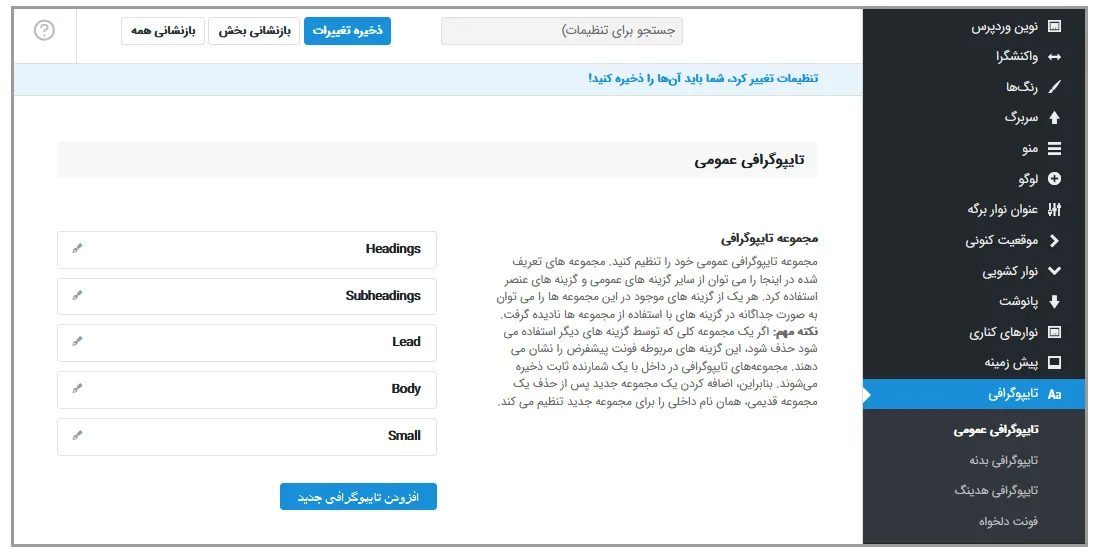1100x553 pixels.
Task: Expand the Body typography set
Action: (247, 389)
